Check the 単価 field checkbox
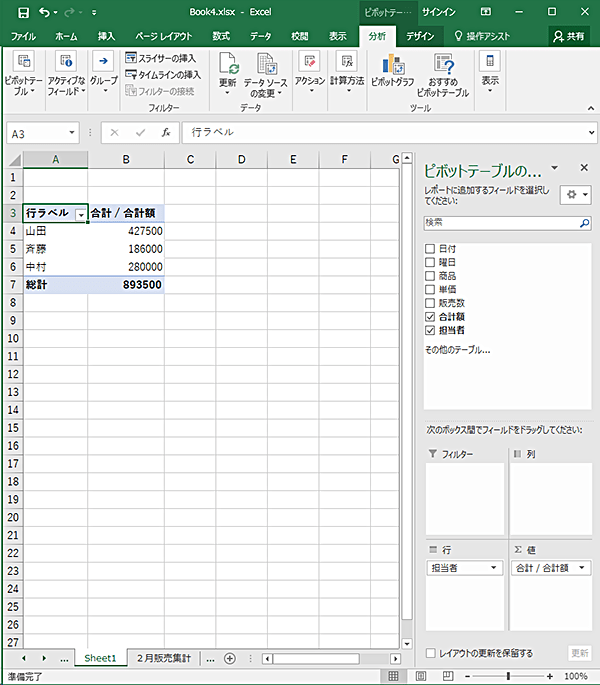This screenshot has width=600, height=685. click(430, 289)
